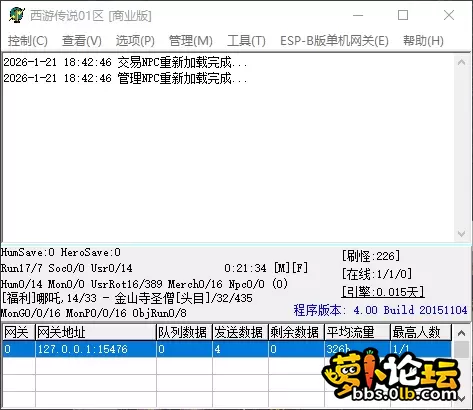Viewport: 473px width, 410px height.
Task: Open the 控制(C) menu
Action: (28, 41)
